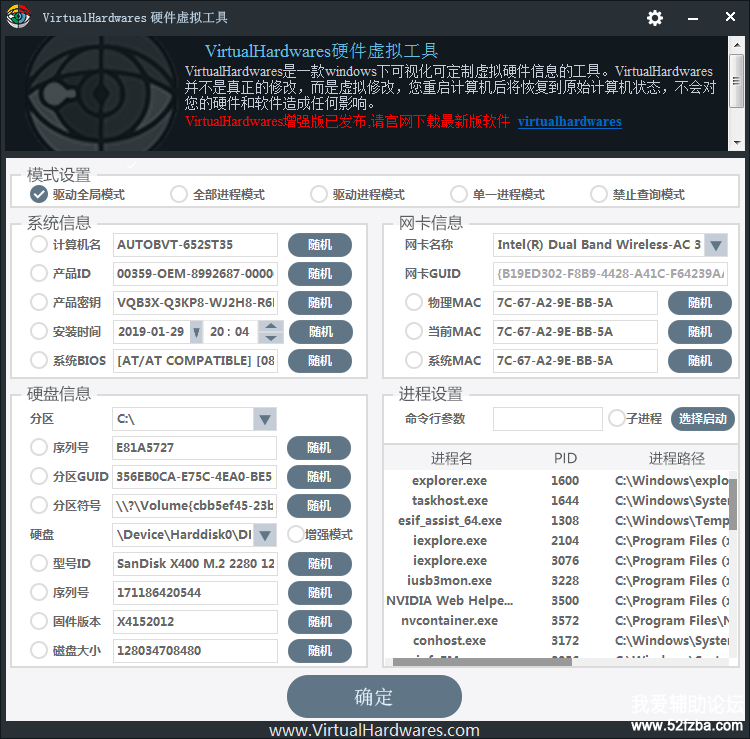This screenshot has width=750, height=739.
Task: Randomize the computer name with 随机
Action: [320, 245]
